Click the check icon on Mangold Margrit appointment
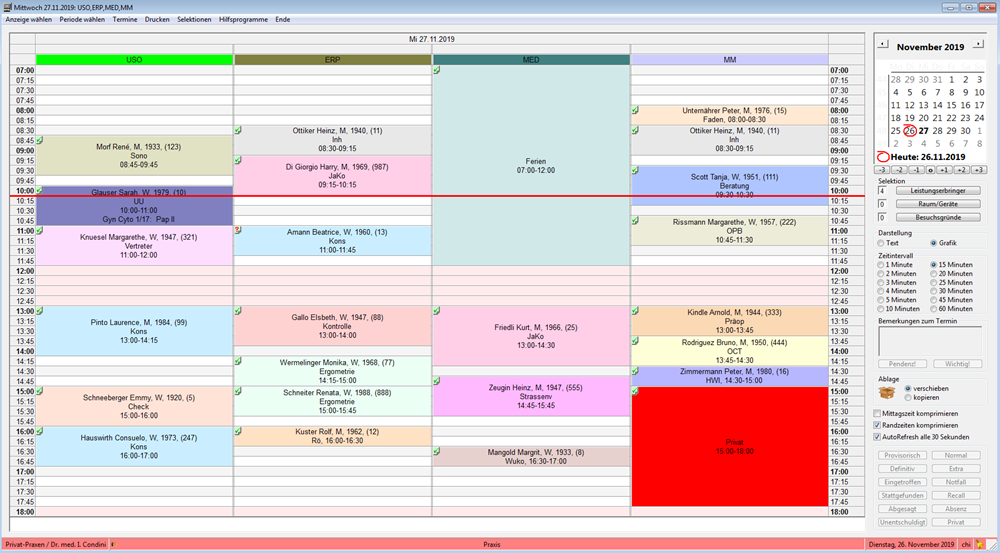 pos(437,451)
